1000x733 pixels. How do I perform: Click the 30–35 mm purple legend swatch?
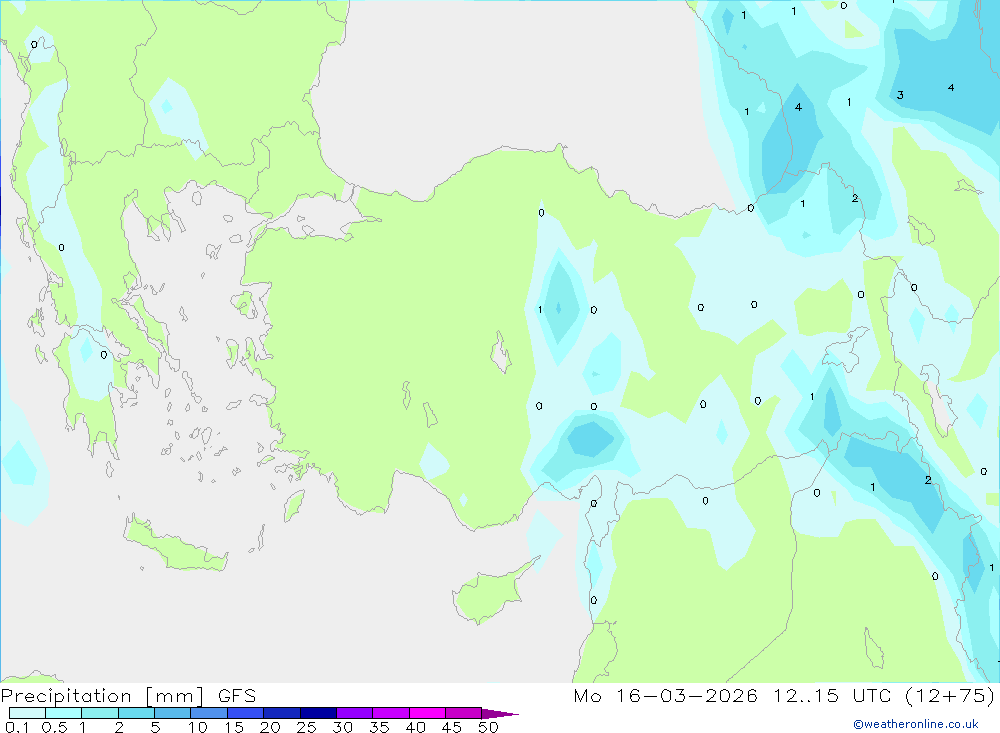click(x=354, y=713)
